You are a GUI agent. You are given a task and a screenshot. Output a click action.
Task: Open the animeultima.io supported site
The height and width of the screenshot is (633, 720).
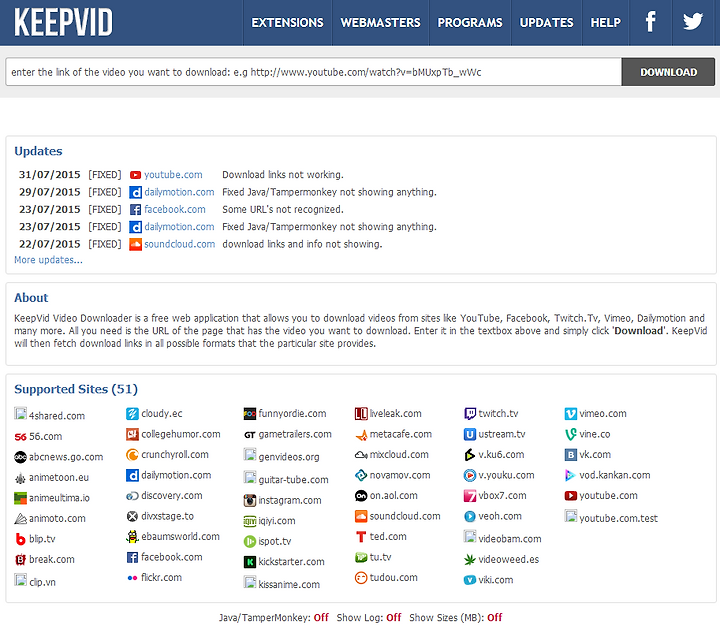[x=59, y=498]
